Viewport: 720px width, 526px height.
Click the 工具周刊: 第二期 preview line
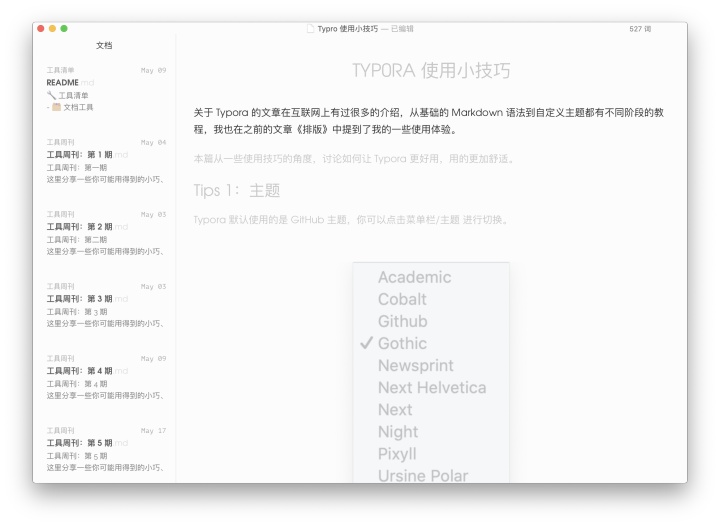(77, 240)
